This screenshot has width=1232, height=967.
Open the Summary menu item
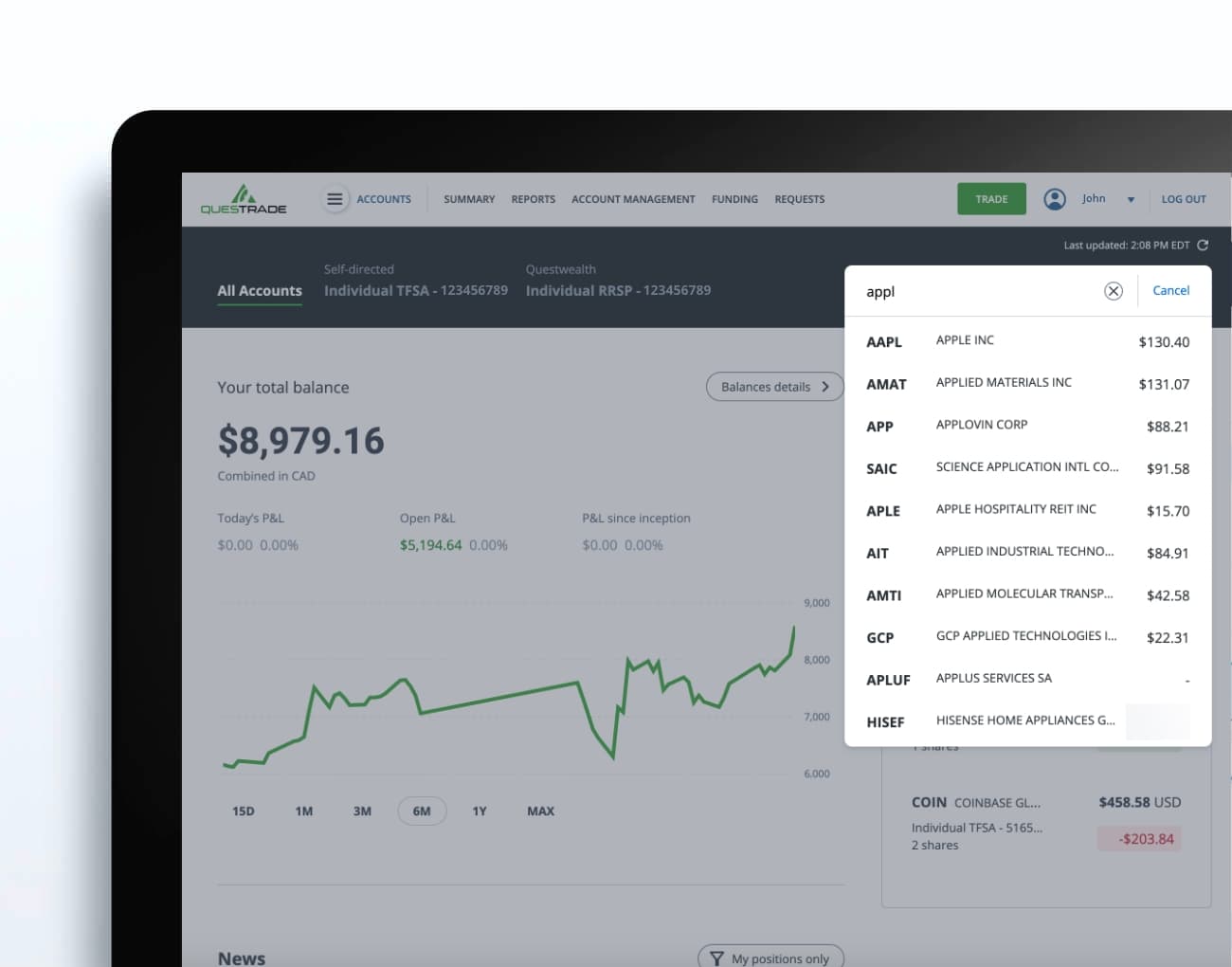point(469,199)
